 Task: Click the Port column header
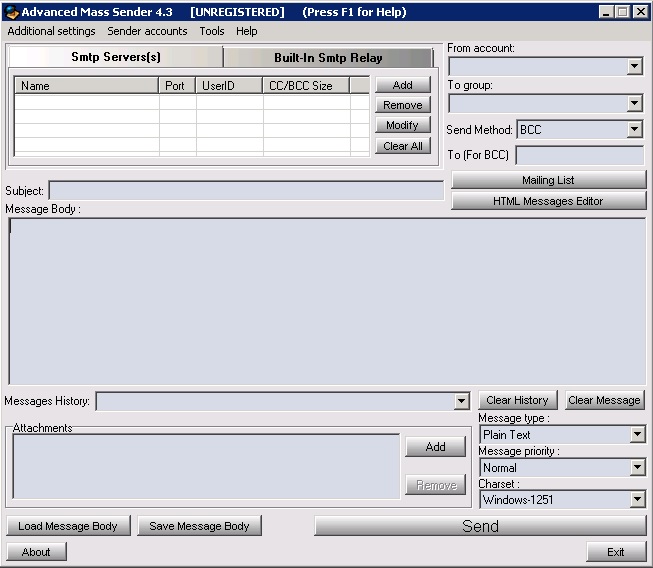click(177, 85)
